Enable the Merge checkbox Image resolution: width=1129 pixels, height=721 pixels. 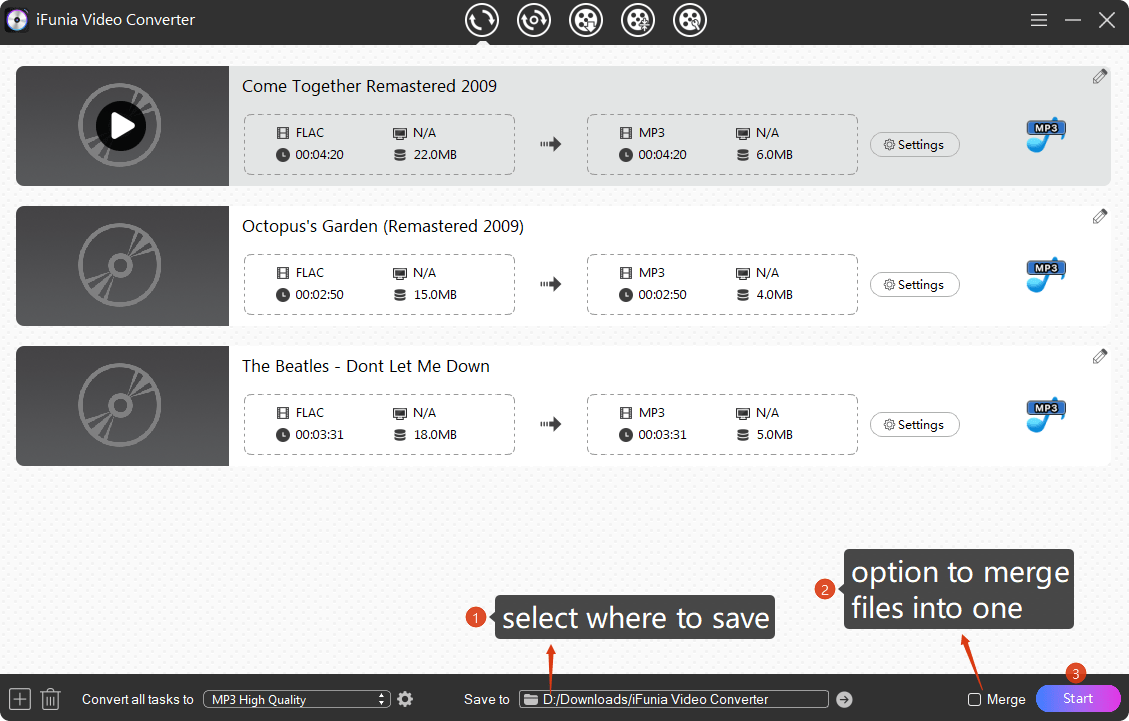(974, 699)
